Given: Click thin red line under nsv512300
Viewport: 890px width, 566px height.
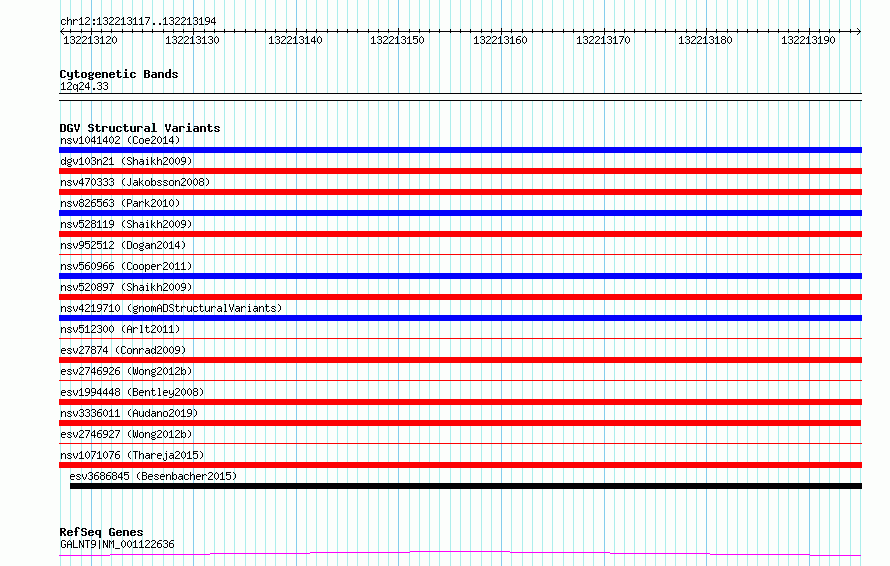Looking at the screenshot, I should point(460,338).
